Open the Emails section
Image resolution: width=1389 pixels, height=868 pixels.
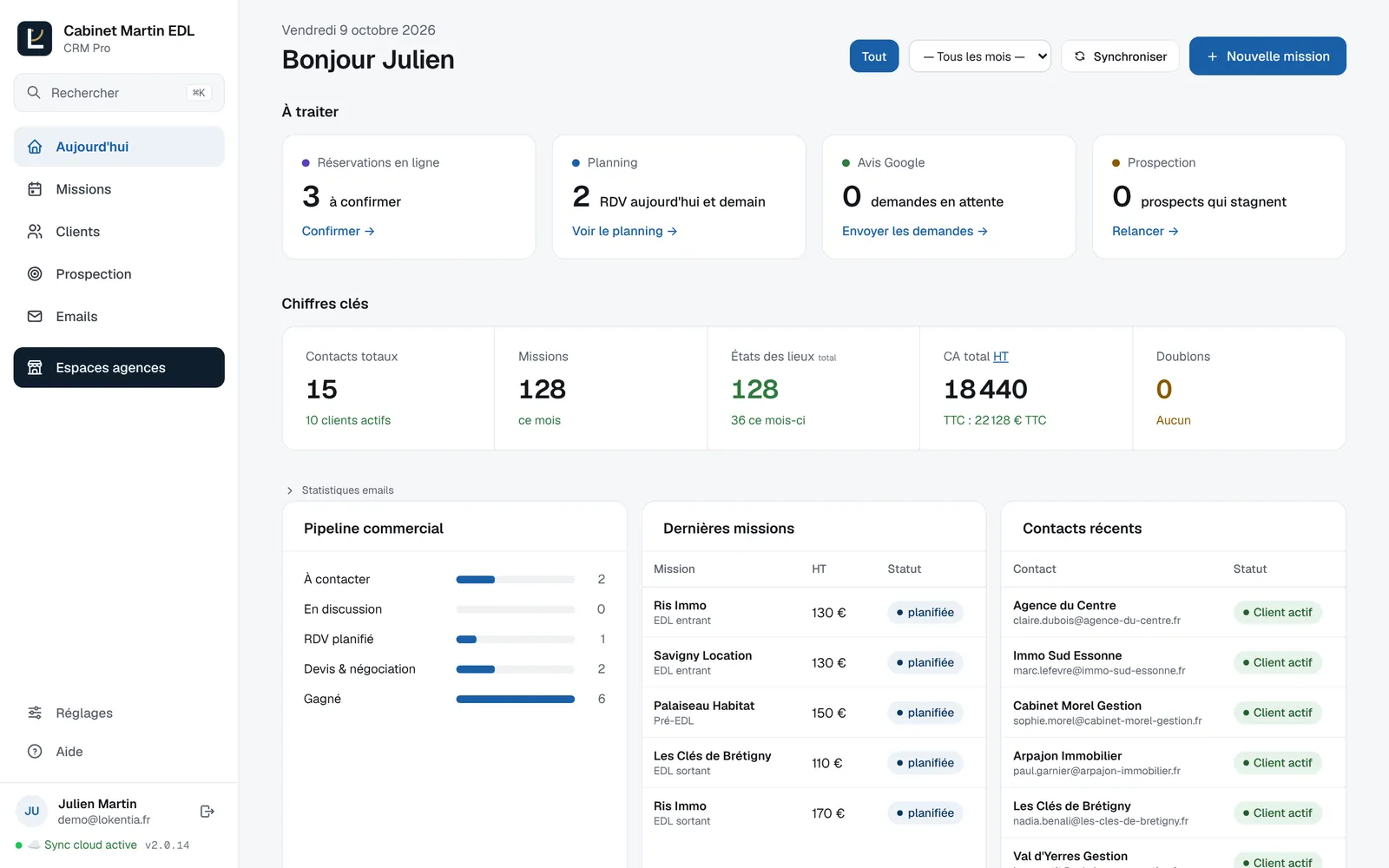coord(119,317)
